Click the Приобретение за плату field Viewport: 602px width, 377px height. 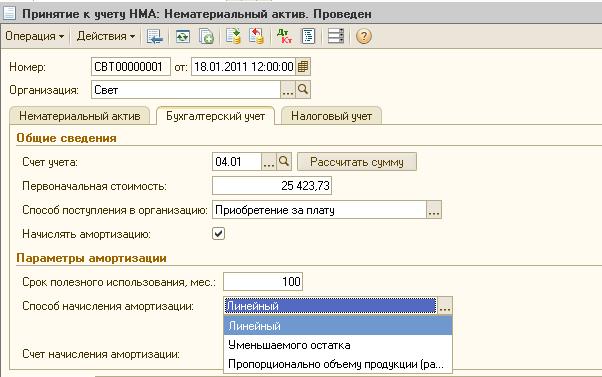pos(319,210)
